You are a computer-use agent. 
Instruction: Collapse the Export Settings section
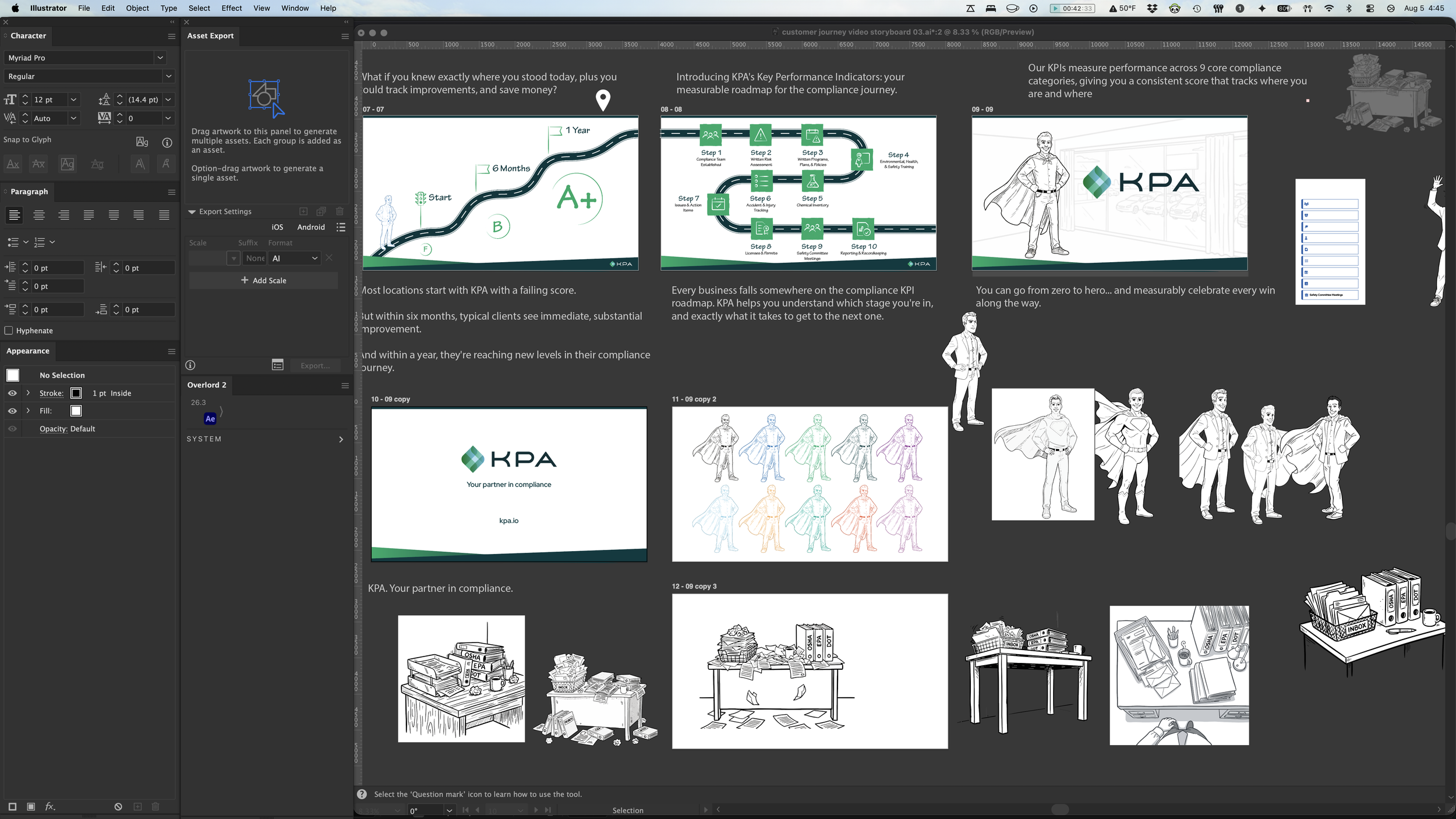coord(192,212)
